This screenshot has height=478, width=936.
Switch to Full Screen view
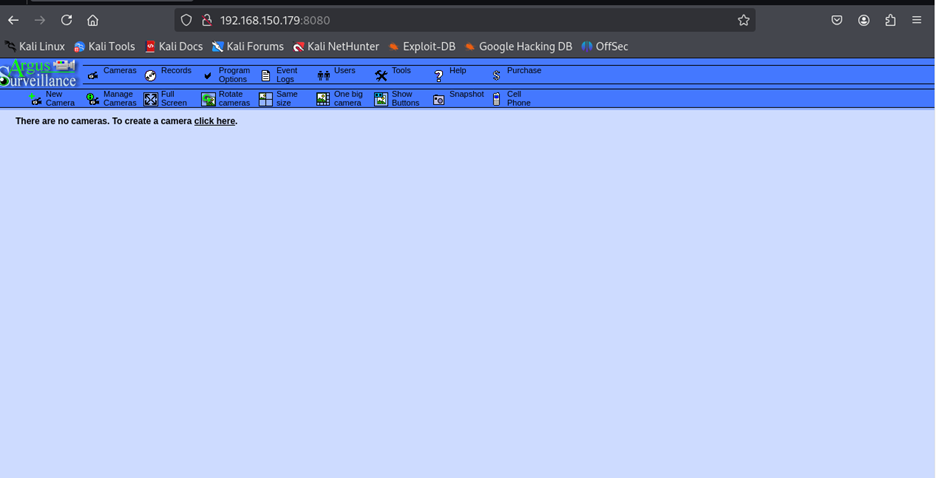[151, 99]
